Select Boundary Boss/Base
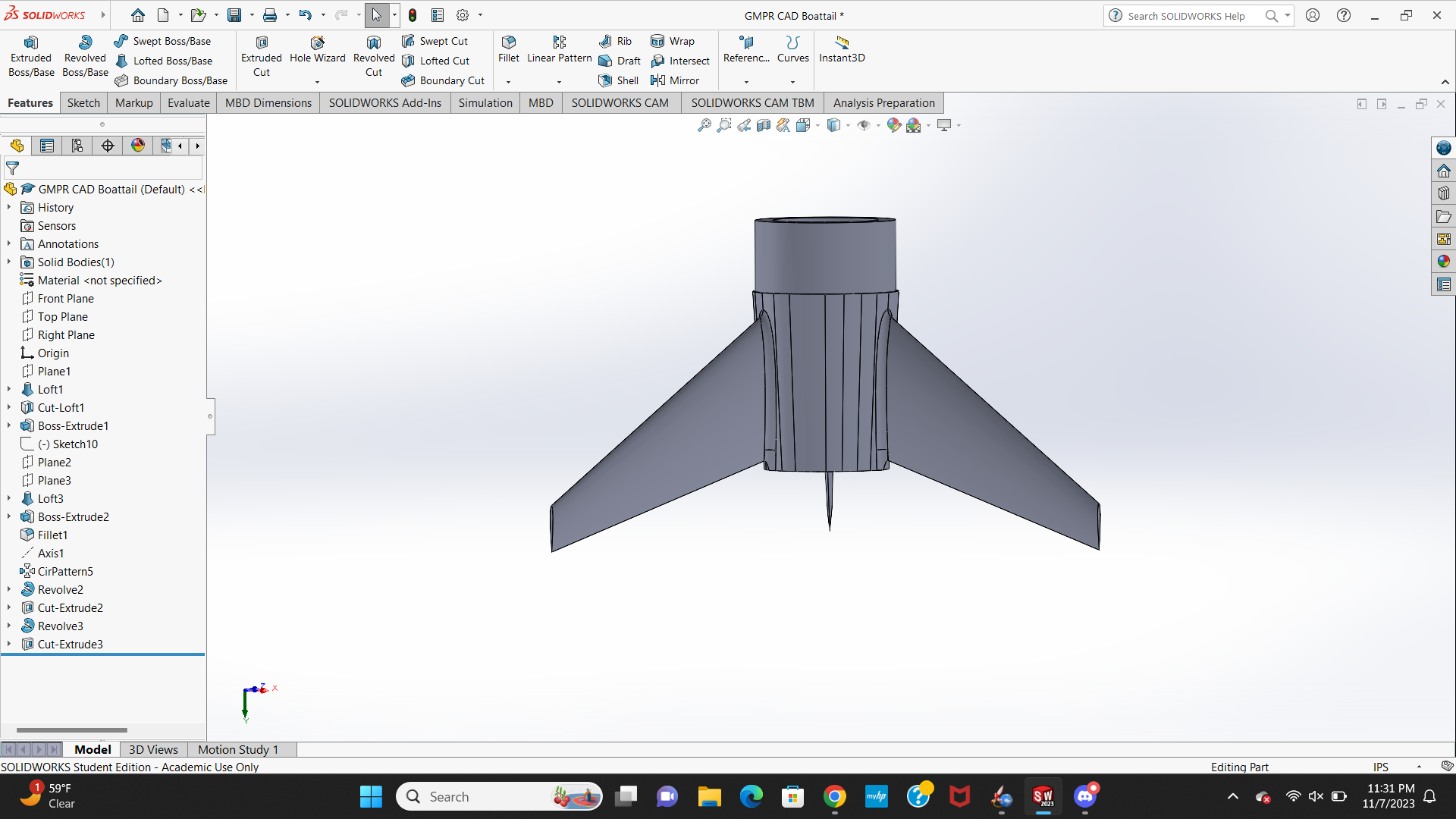Screen dimensions: 1456x819 pos(171,80)
